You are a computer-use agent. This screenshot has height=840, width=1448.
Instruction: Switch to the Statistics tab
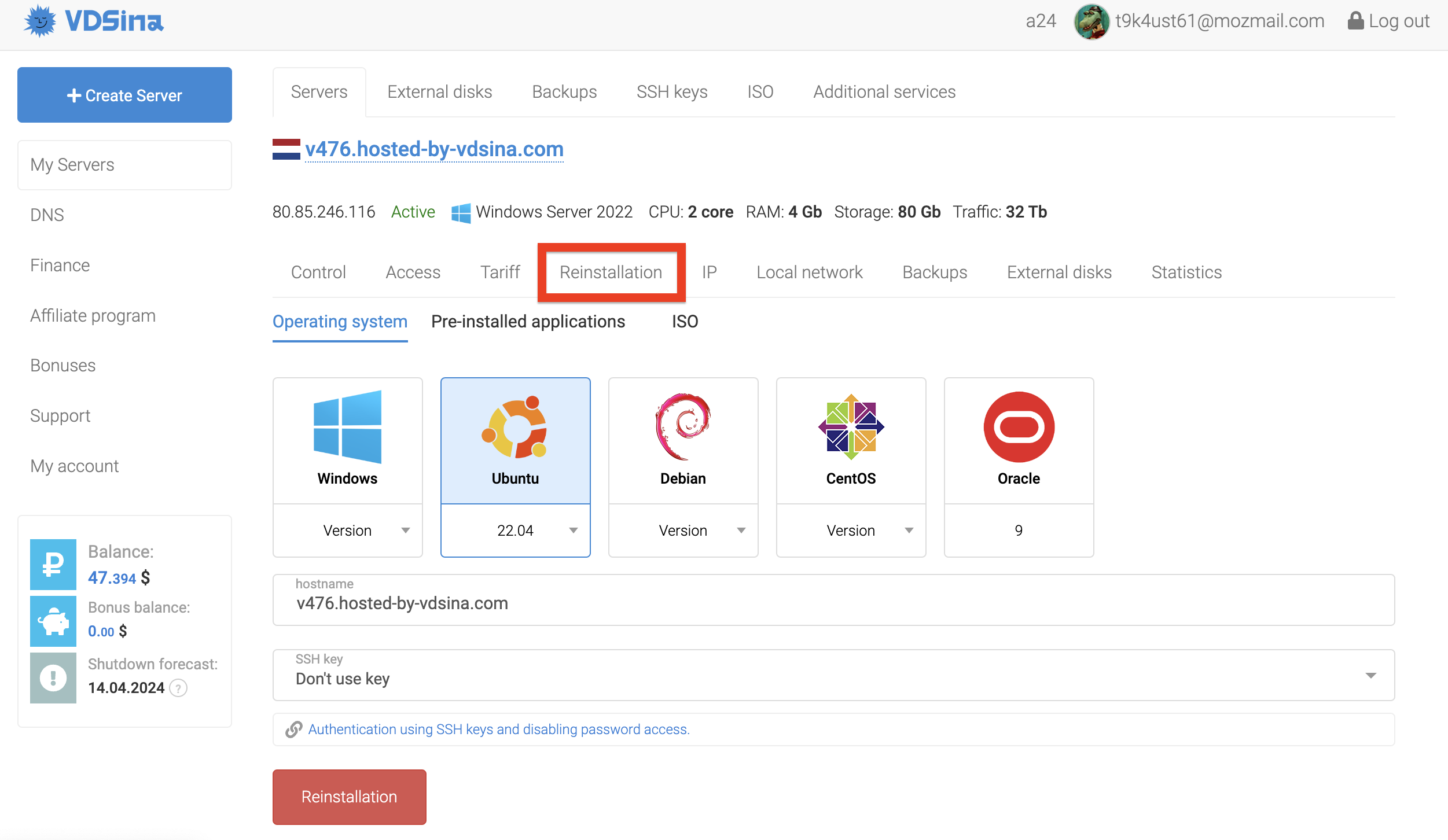(x=1186, y=272)
